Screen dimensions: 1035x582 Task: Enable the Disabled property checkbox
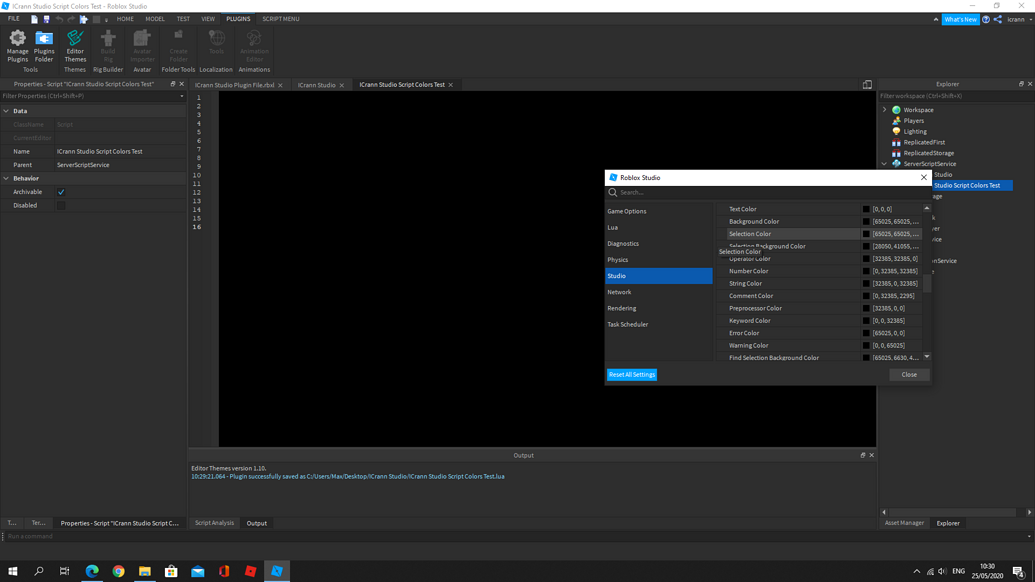click(62, 204)
